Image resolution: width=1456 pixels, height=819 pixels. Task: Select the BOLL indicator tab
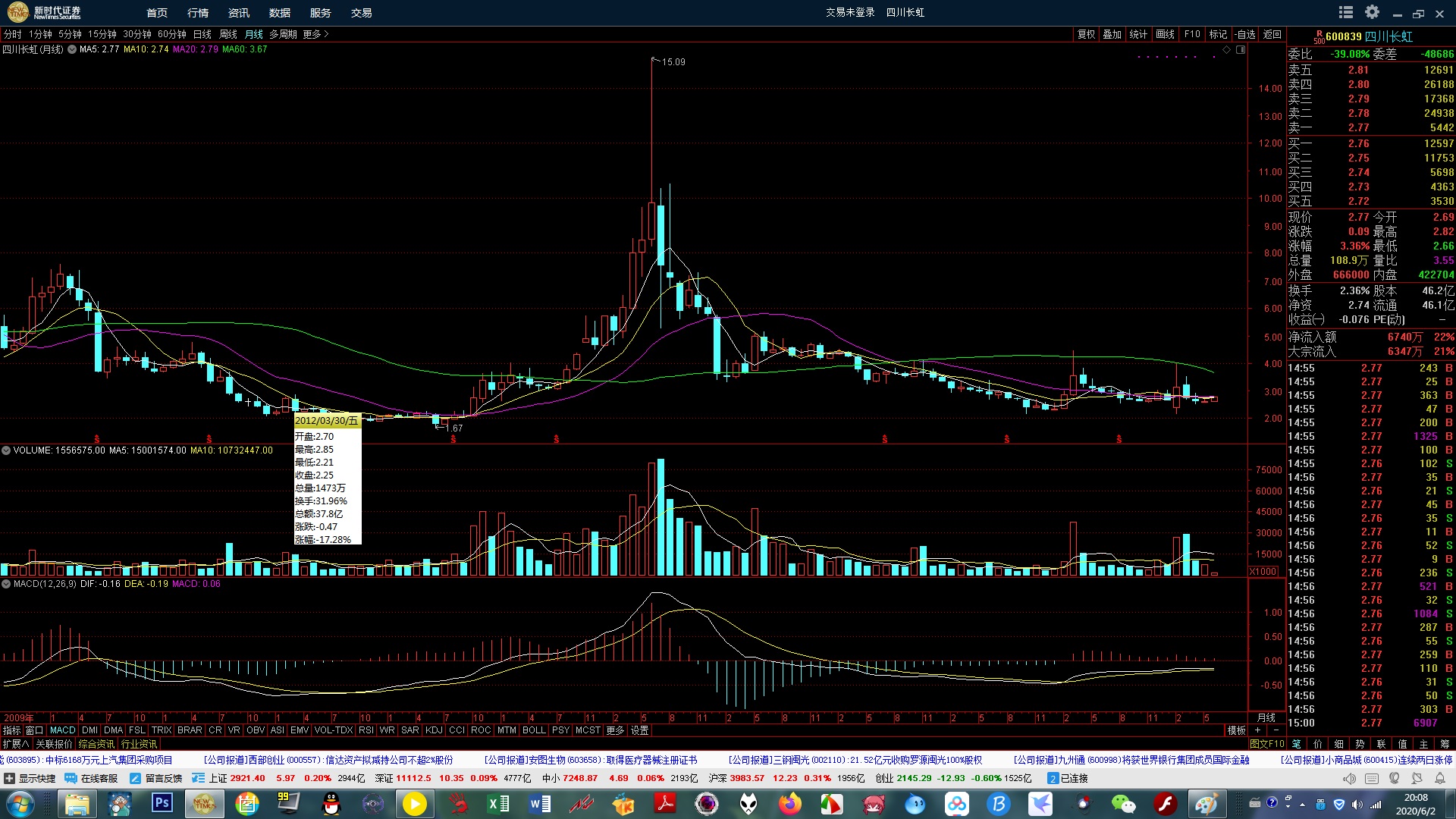534,730
